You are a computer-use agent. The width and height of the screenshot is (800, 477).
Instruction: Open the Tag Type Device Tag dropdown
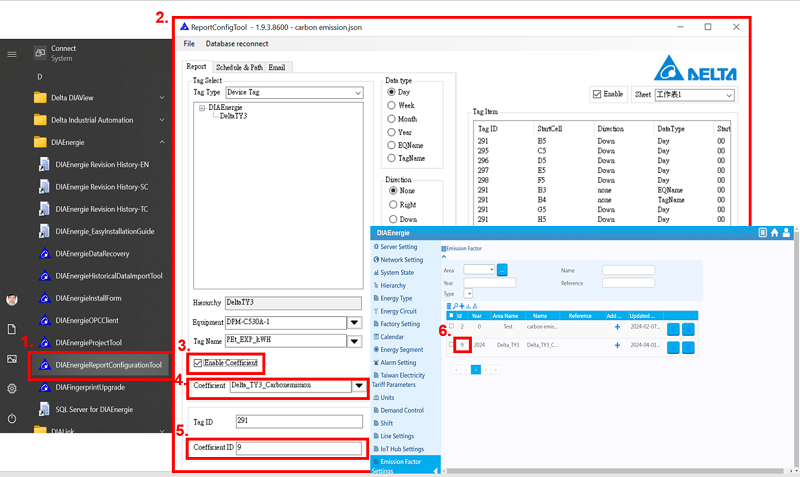point(294,92)
